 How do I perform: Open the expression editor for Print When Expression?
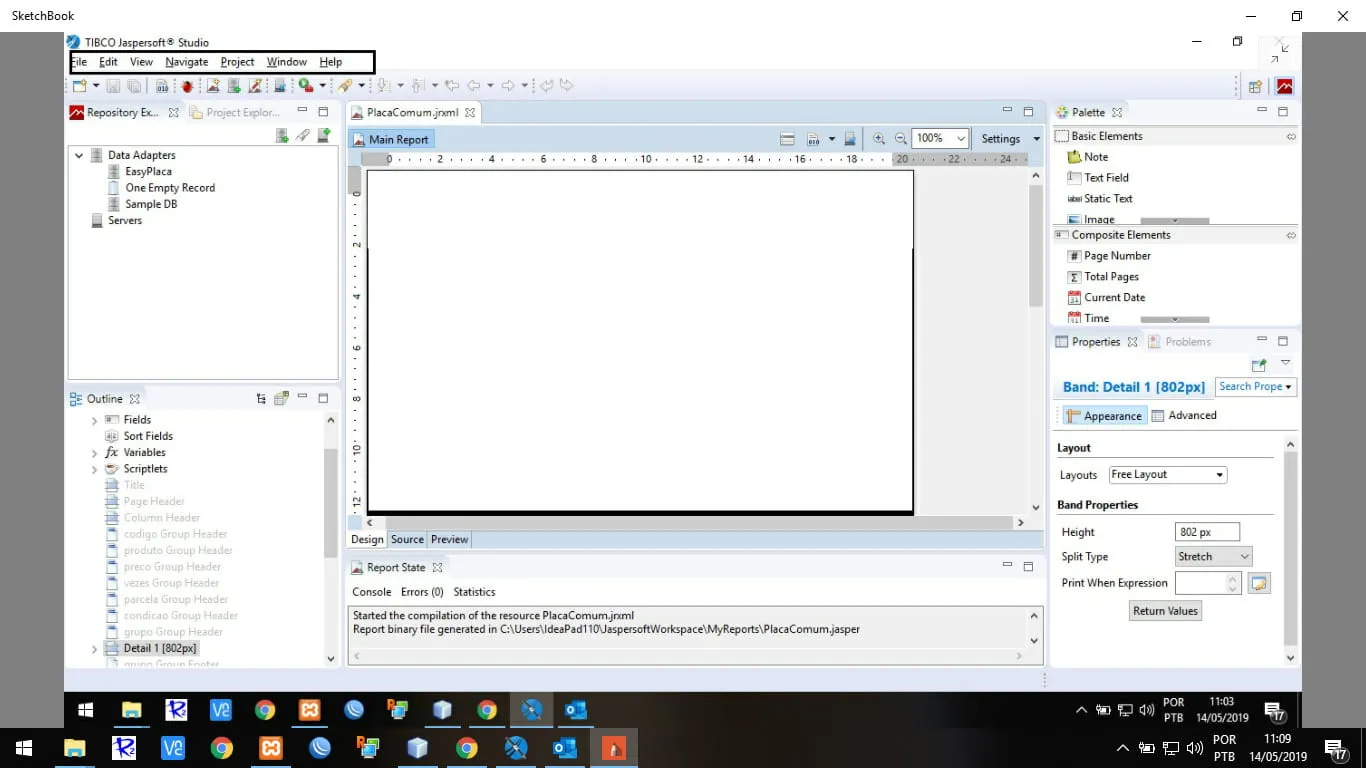(x=1259, y=583)
